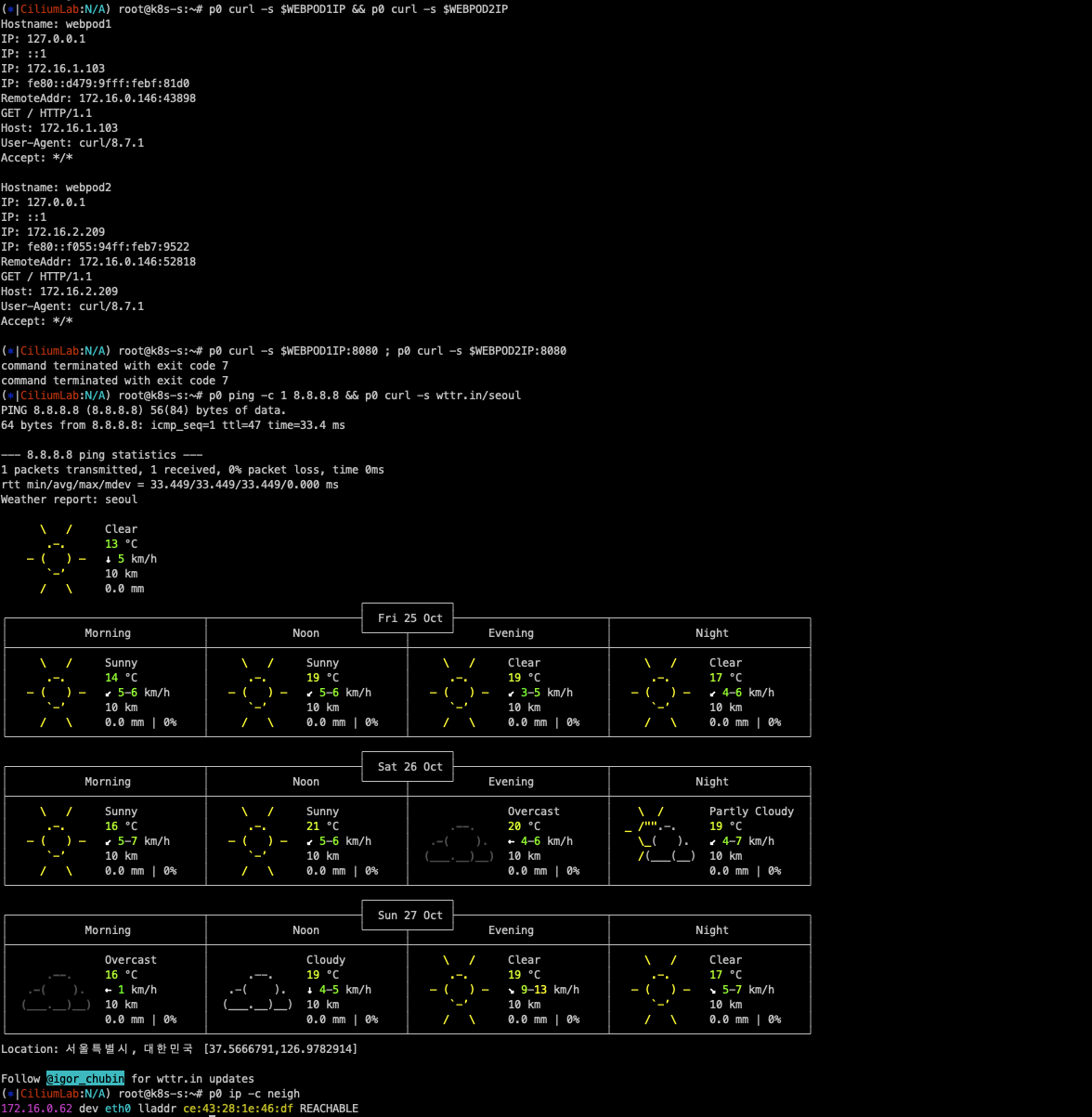Click 'PING 8.8.8.8 (8.8.8.8) 56(84) bytes' line

pyautogui.click(x=144, y=410)
